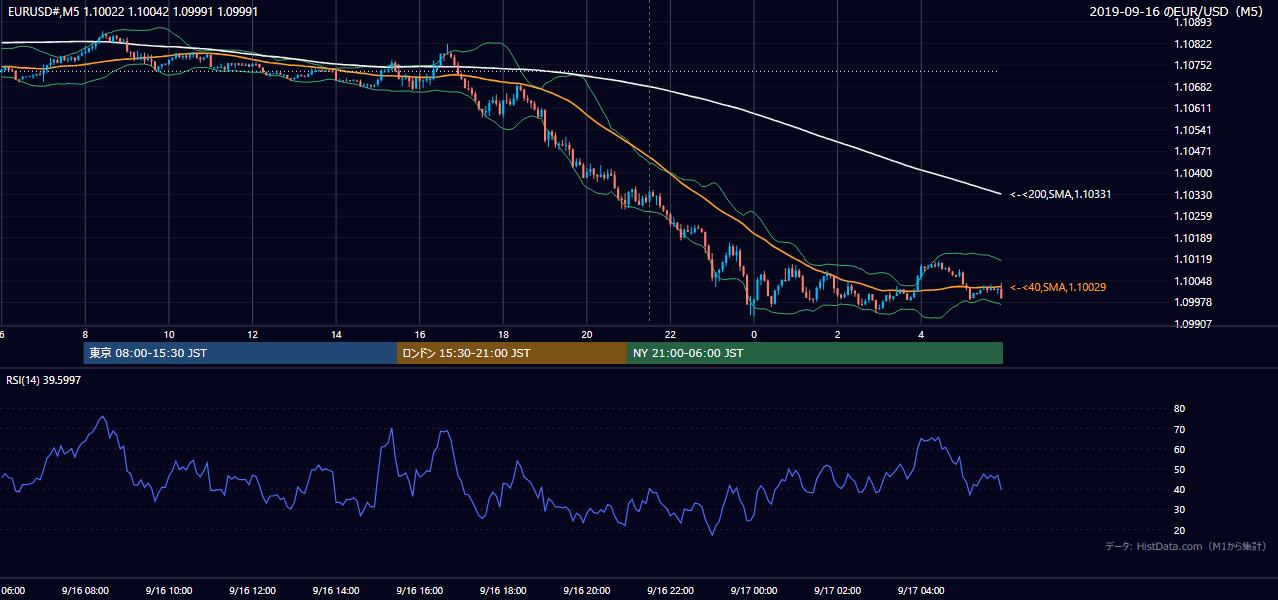Click hour label 18 under price chart
Screen dimensions: 1278x600
click(504, 334)
